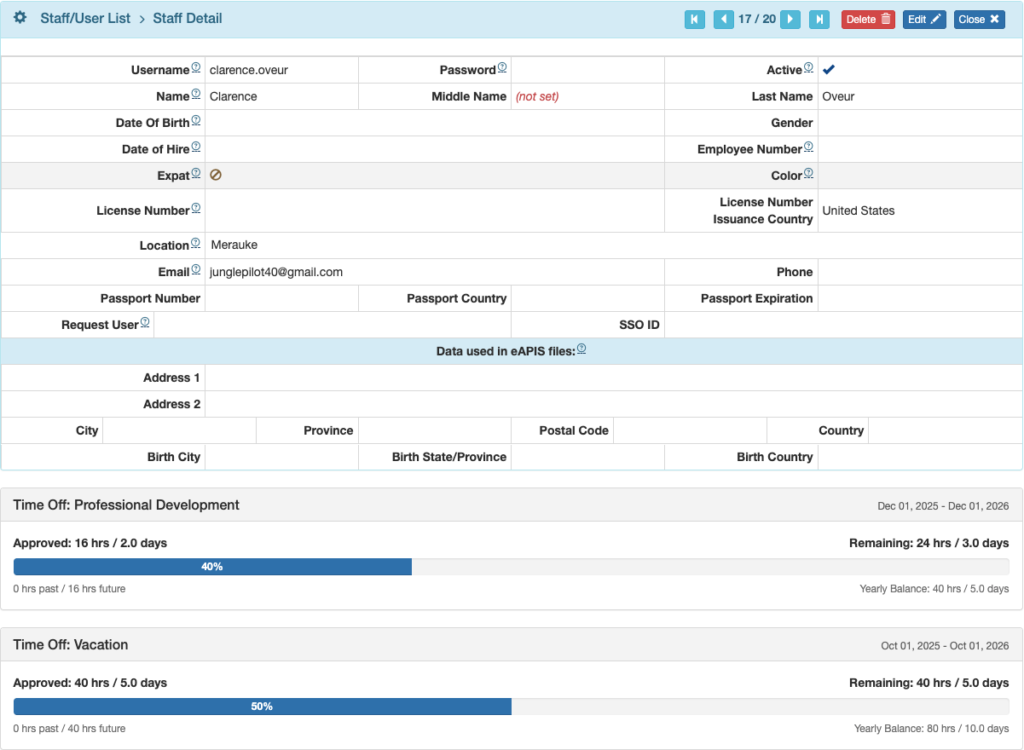Viewport: 1024px width, 750px height.
Task: Jump to the last staff record
Action: pos(819,19)
